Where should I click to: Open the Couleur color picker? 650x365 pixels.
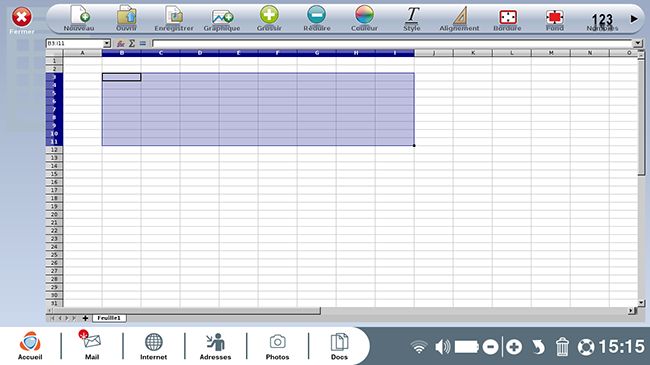click(x=364, y=18)
